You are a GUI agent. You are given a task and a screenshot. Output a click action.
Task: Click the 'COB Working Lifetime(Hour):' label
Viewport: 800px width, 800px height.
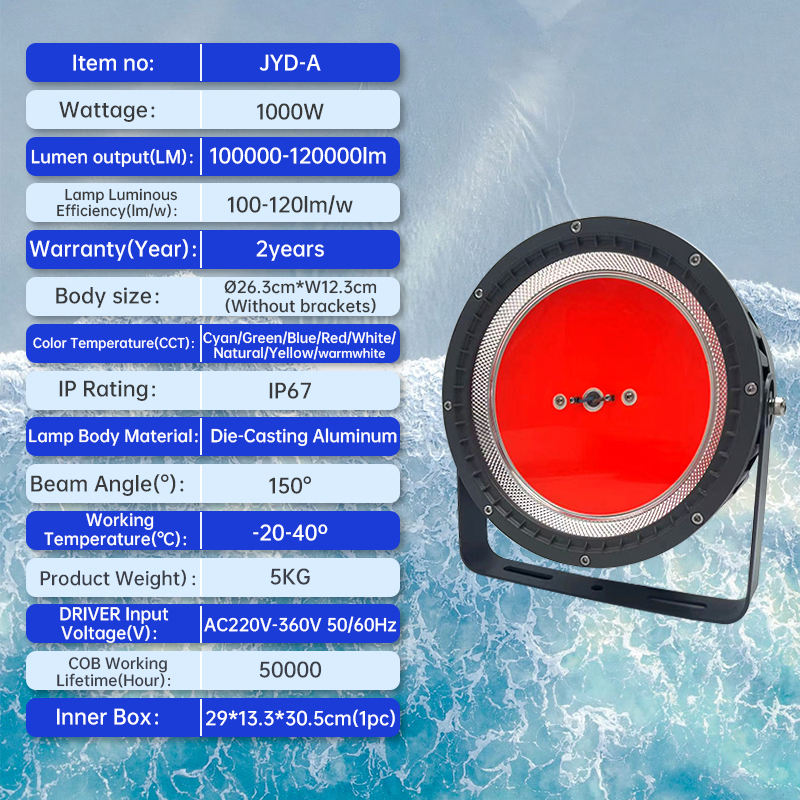click(x=113, y=671)
